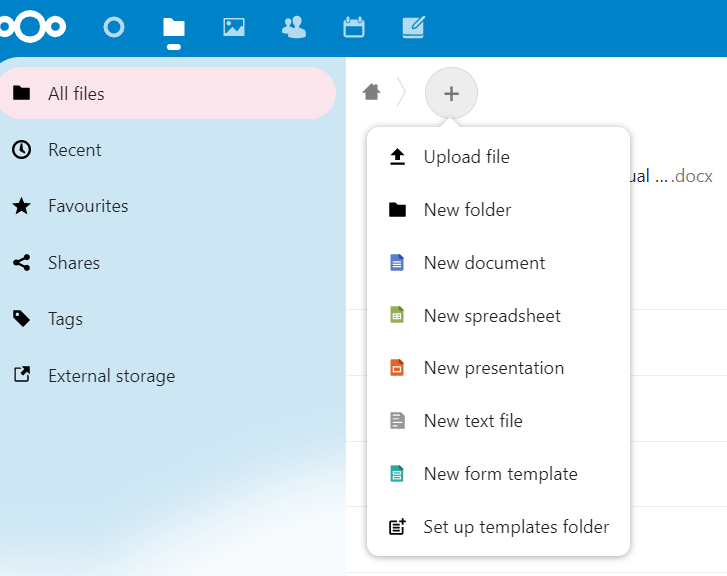Show Favourites in sidebar
The width and height of the screenshot is (727, 576).
point(168,206)
